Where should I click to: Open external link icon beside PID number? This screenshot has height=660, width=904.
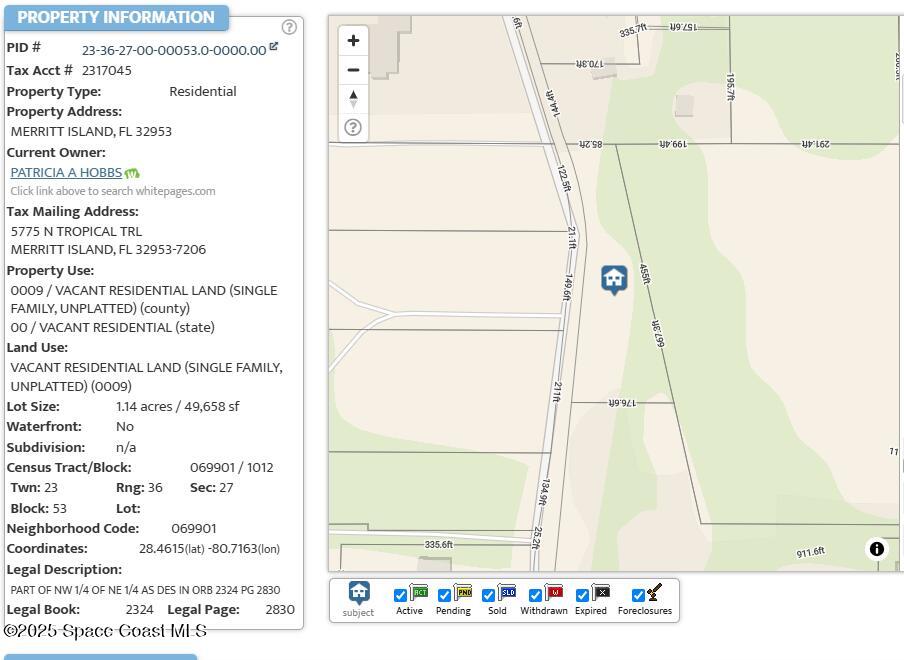[x=274, y=46]
